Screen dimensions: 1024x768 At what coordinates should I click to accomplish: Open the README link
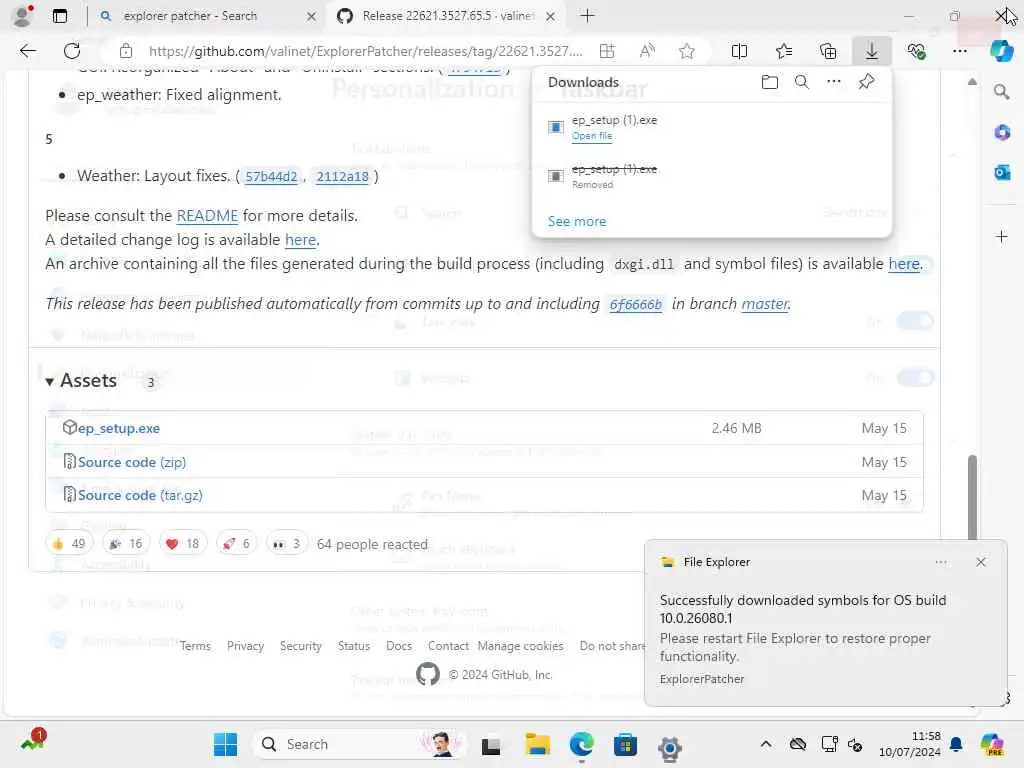coord(207,216)
